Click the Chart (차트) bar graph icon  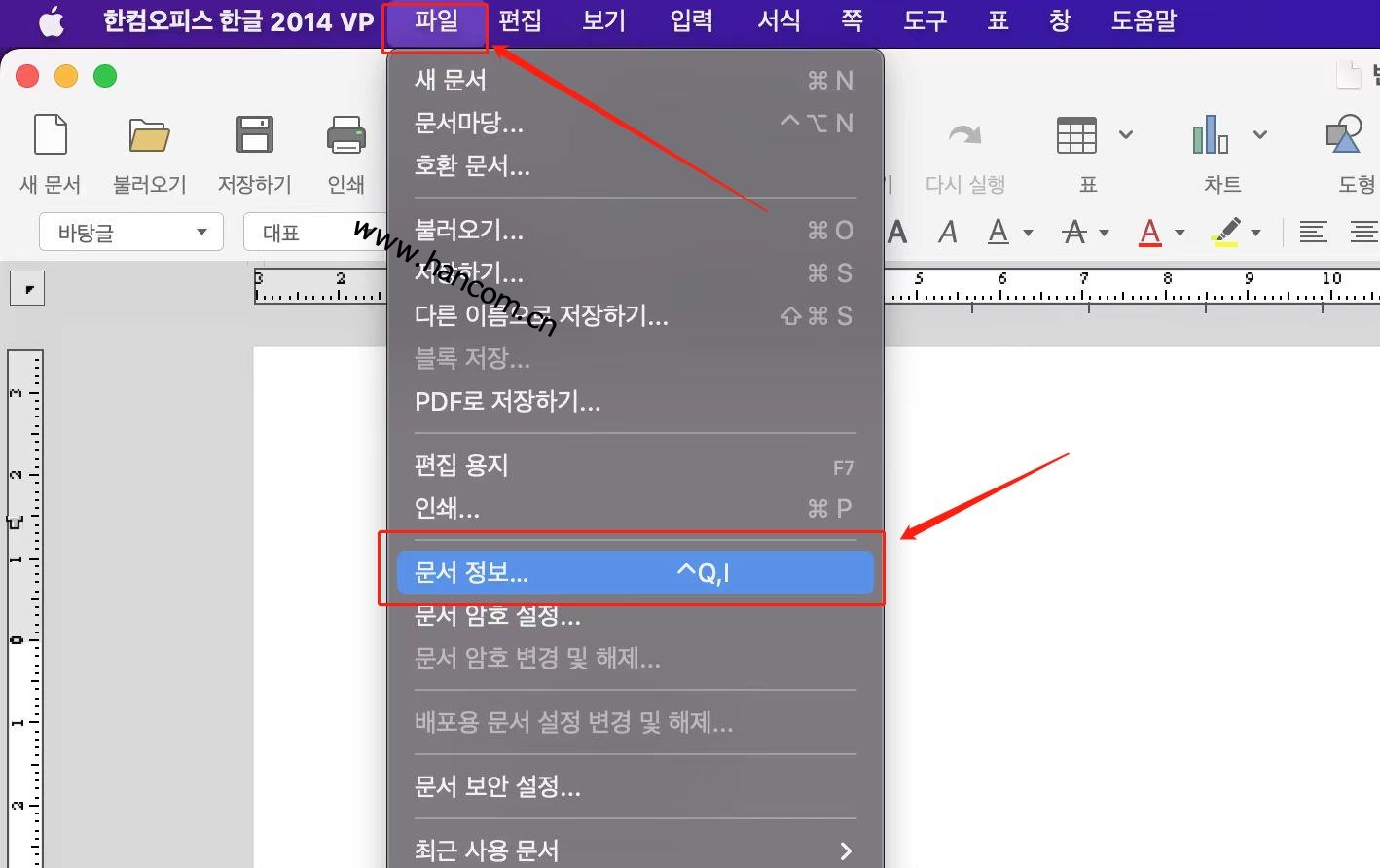tap(1210, 135)
